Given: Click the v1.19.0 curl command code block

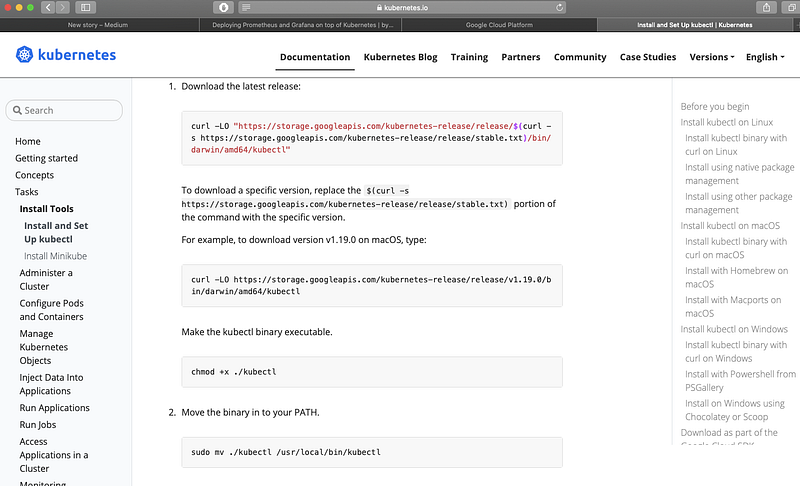Looking at the screenshot, I should [372, 286].
